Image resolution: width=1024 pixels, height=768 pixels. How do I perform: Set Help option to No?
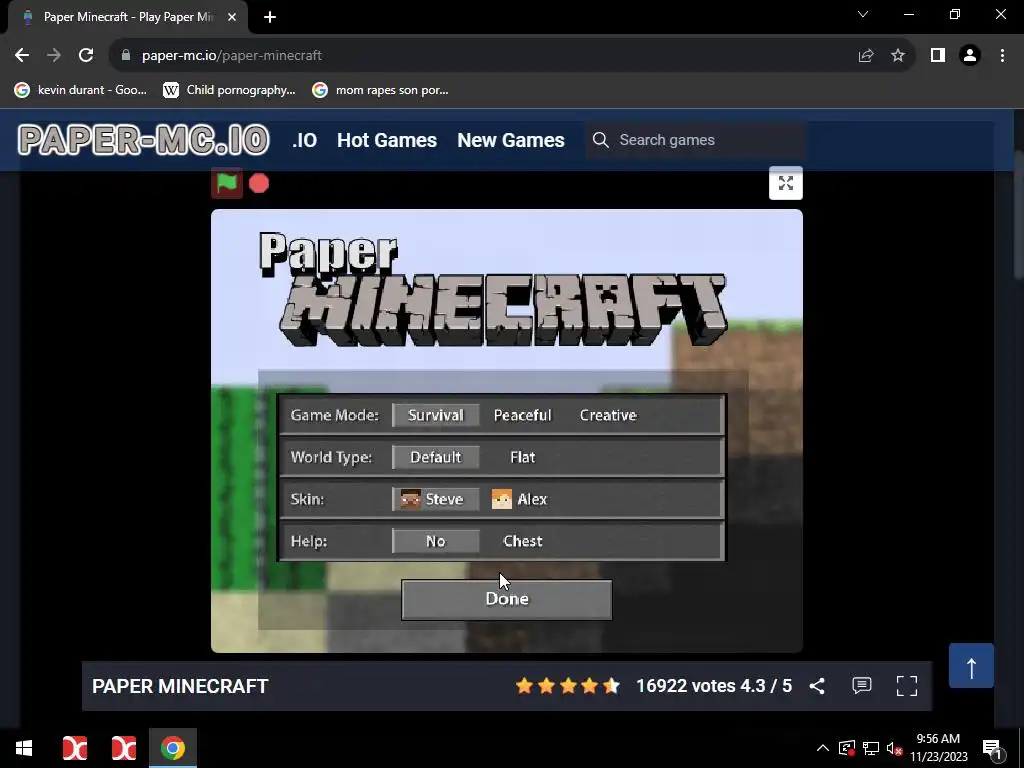436,541
